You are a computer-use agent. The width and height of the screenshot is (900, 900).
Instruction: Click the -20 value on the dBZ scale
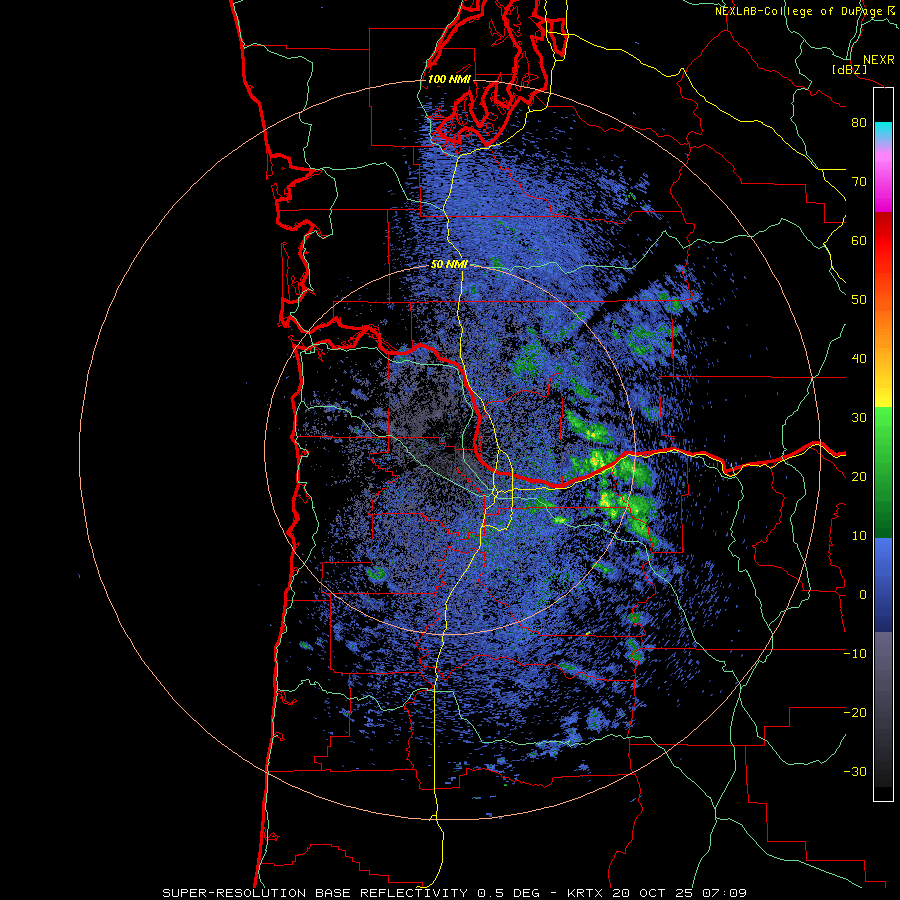point(855,712)
